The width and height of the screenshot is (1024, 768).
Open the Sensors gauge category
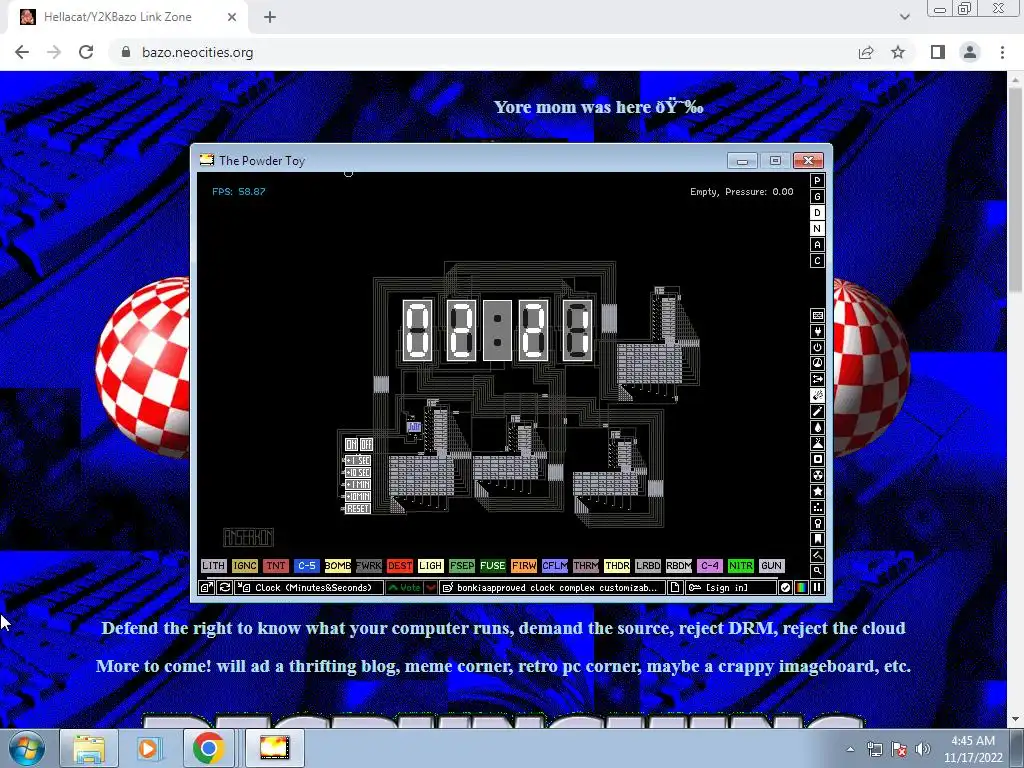point(817,363)
